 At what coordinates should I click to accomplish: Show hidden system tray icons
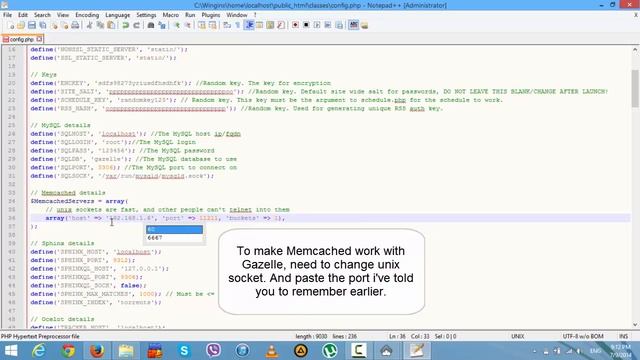534,351
